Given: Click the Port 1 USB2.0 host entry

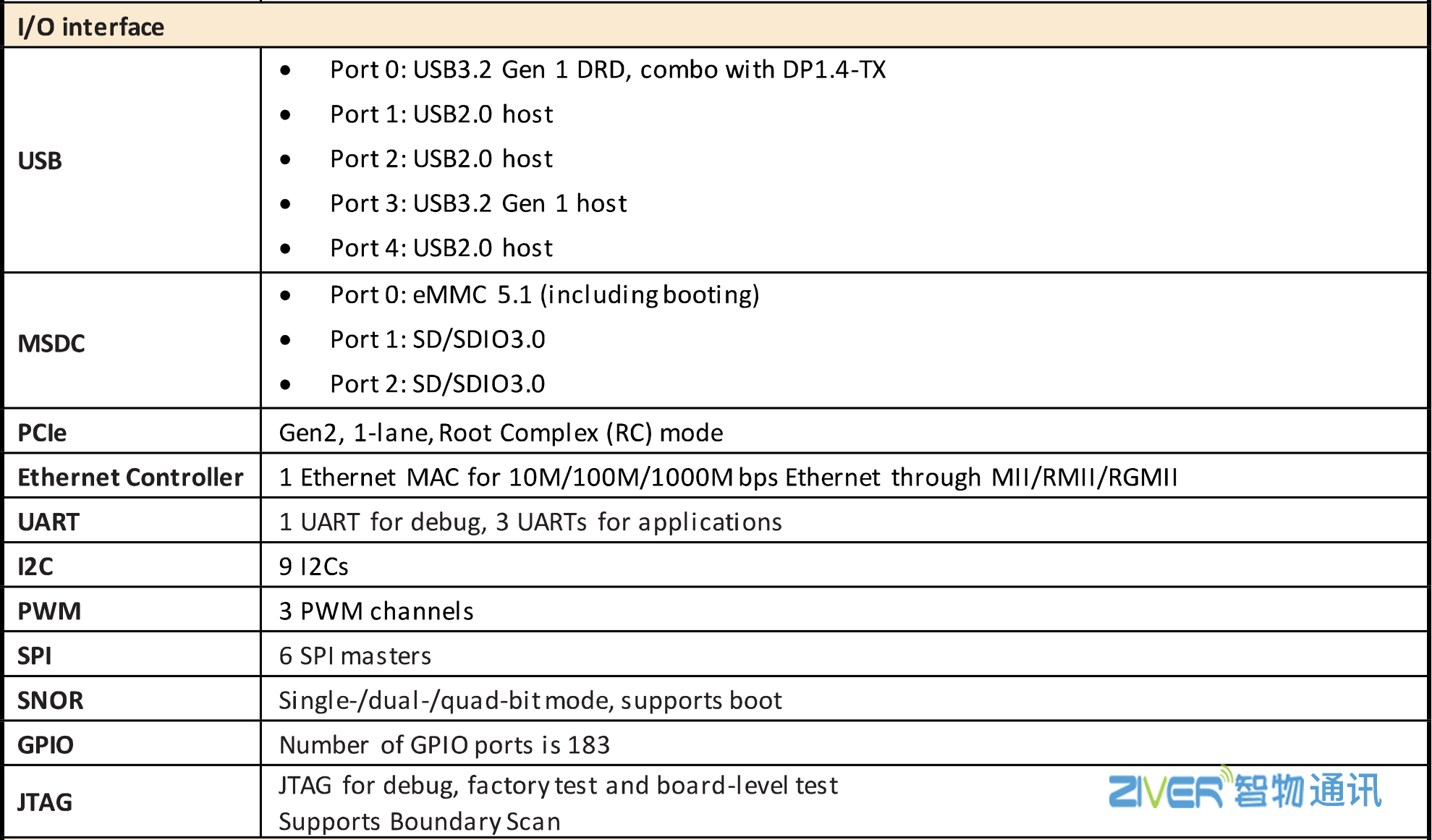Looking at the screenshot, I should pos(441,114).
